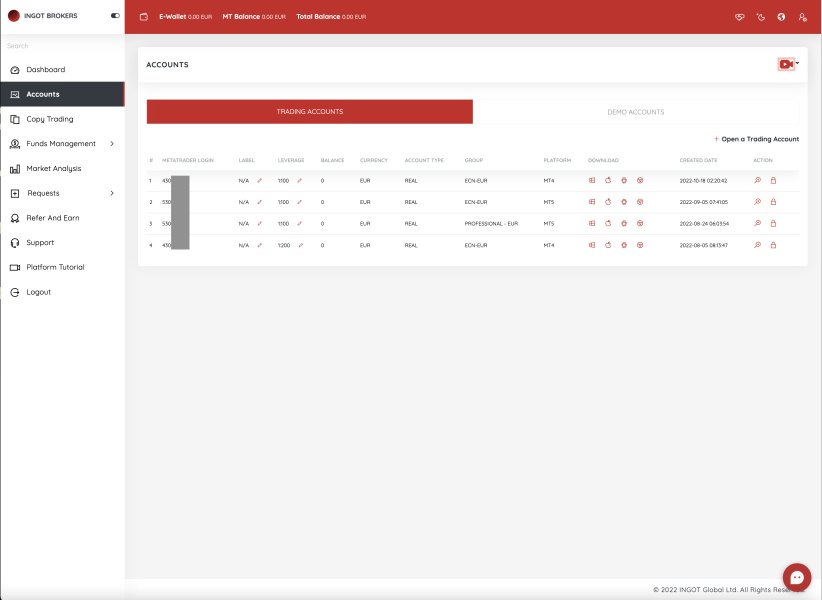Click the PROFESSIONAL - EUR group cell
Screen dimensions: 822x600
491,224
